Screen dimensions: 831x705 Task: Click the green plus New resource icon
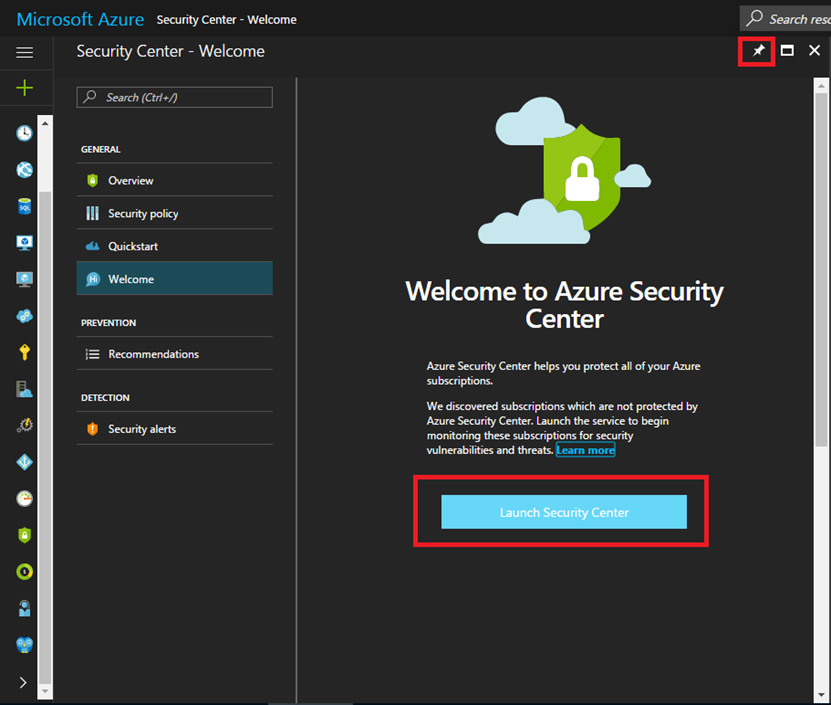click(x=24, y=87)
